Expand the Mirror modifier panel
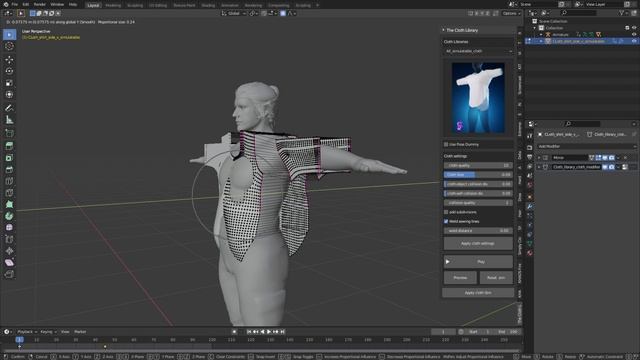This screenshot has width=640, height=360. click(539, 158)
